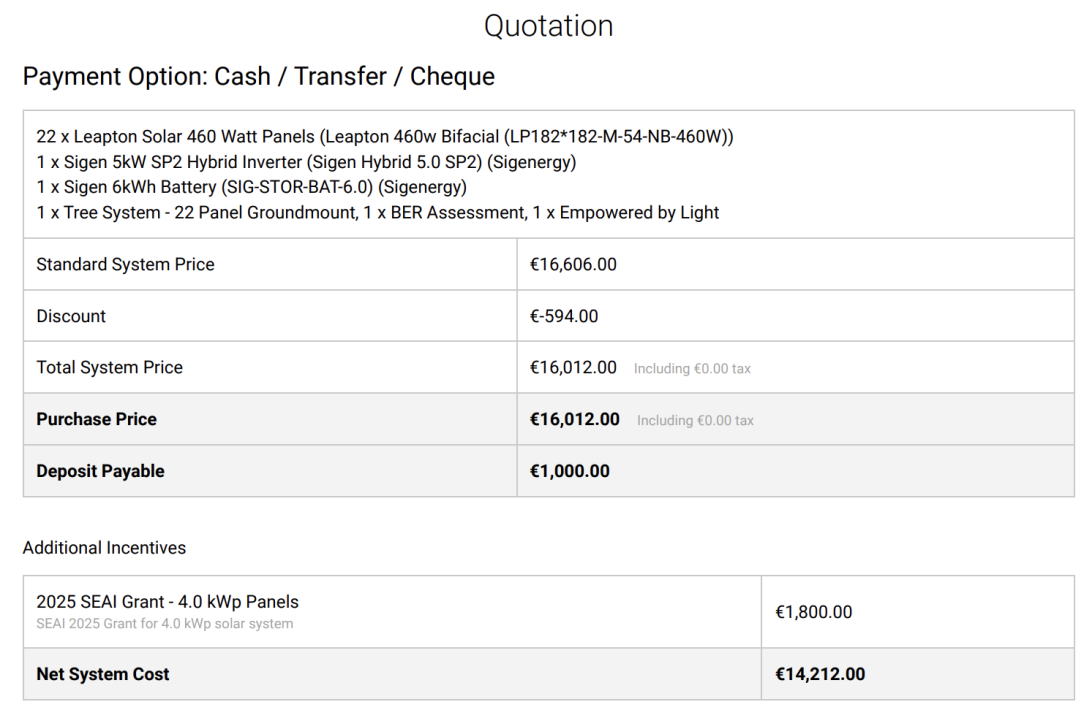
Task: Click the Standard System Price label
Action: 125,264
